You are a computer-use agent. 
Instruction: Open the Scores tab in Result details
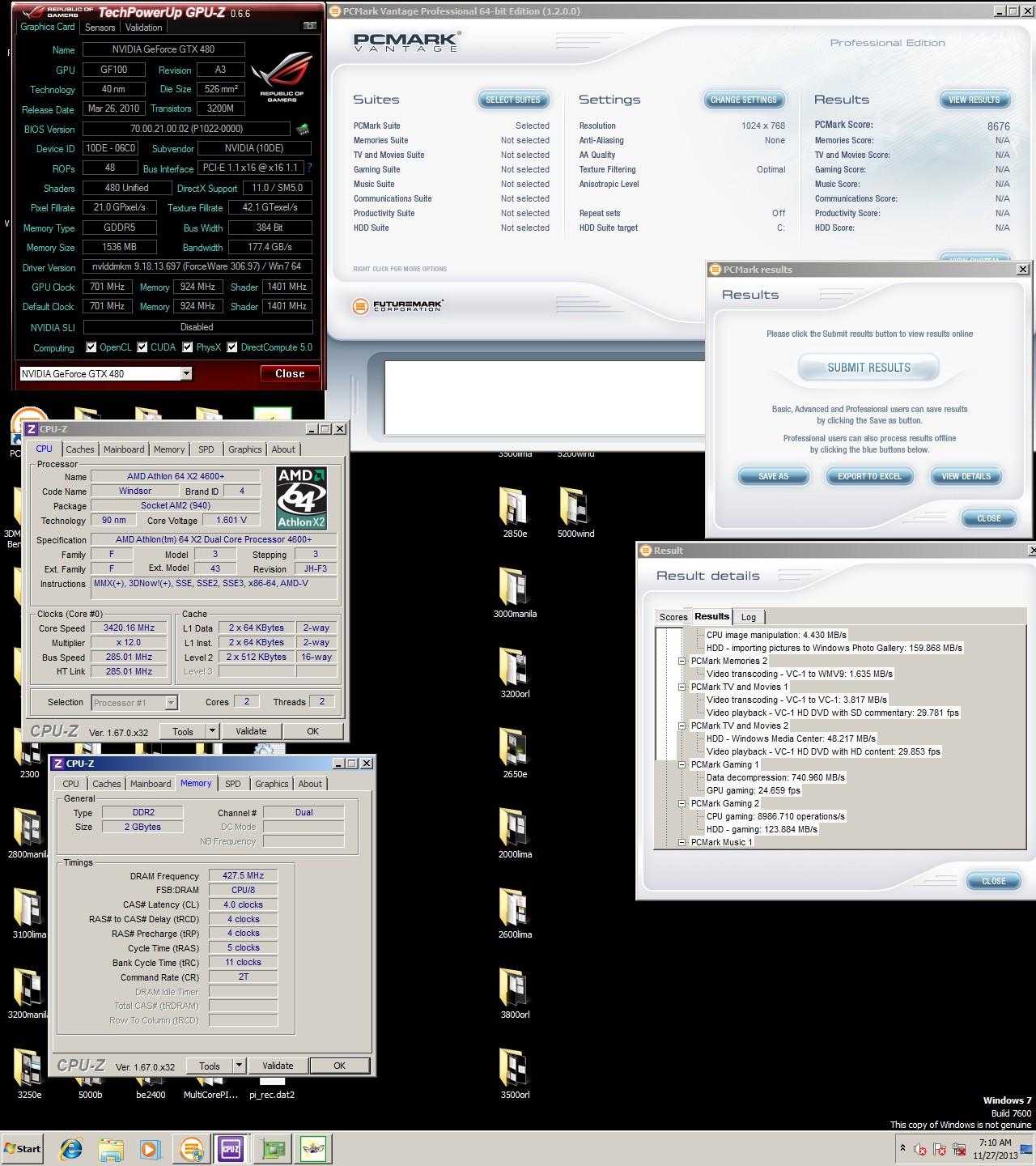click(673, 617)
